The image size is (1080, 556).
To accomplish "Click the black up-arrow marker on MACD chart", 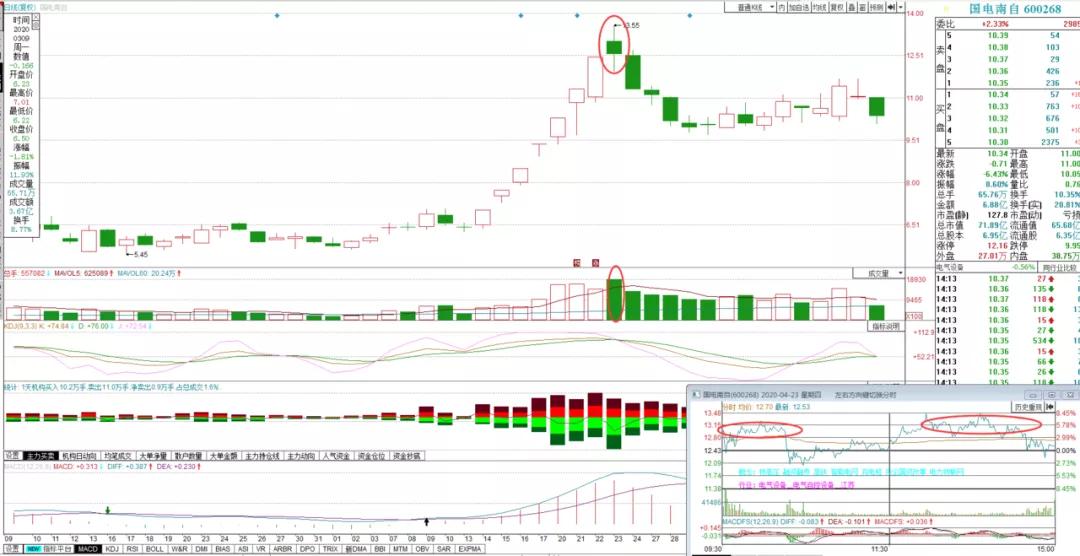I will tap(427, 522).
